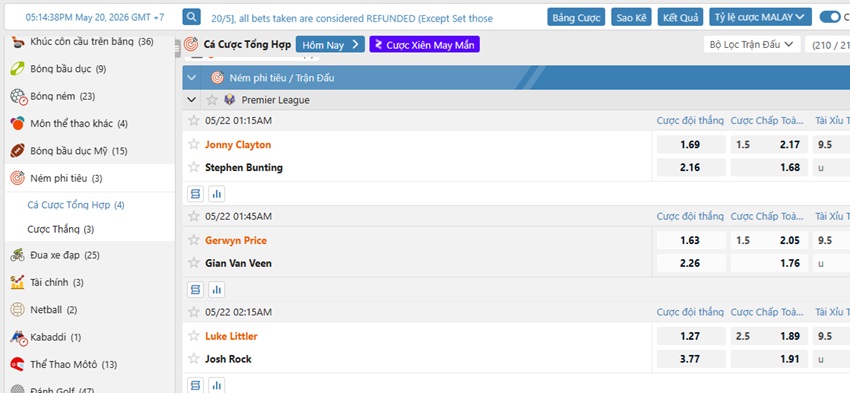The width and height of the screenshot is (850, 393).
Task: Select the Bóng ném handball icon
Action: pos(18,96)
